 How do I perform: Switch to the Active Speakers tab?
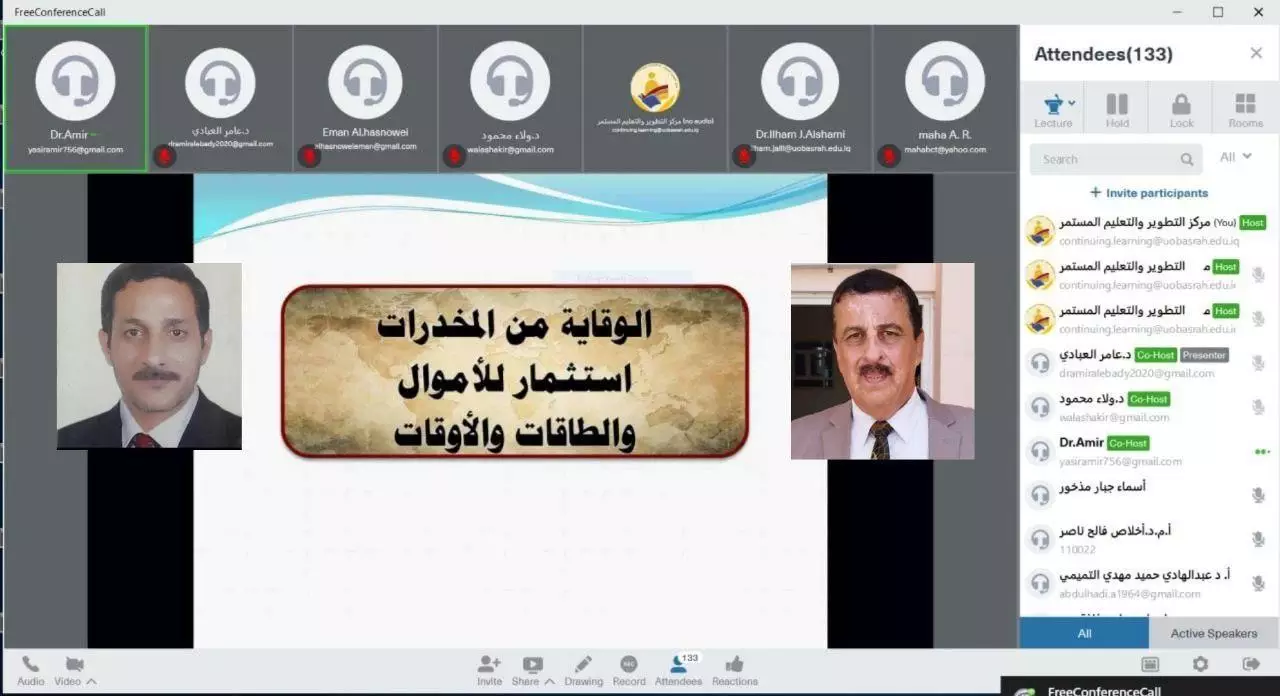coord(1213,633)
